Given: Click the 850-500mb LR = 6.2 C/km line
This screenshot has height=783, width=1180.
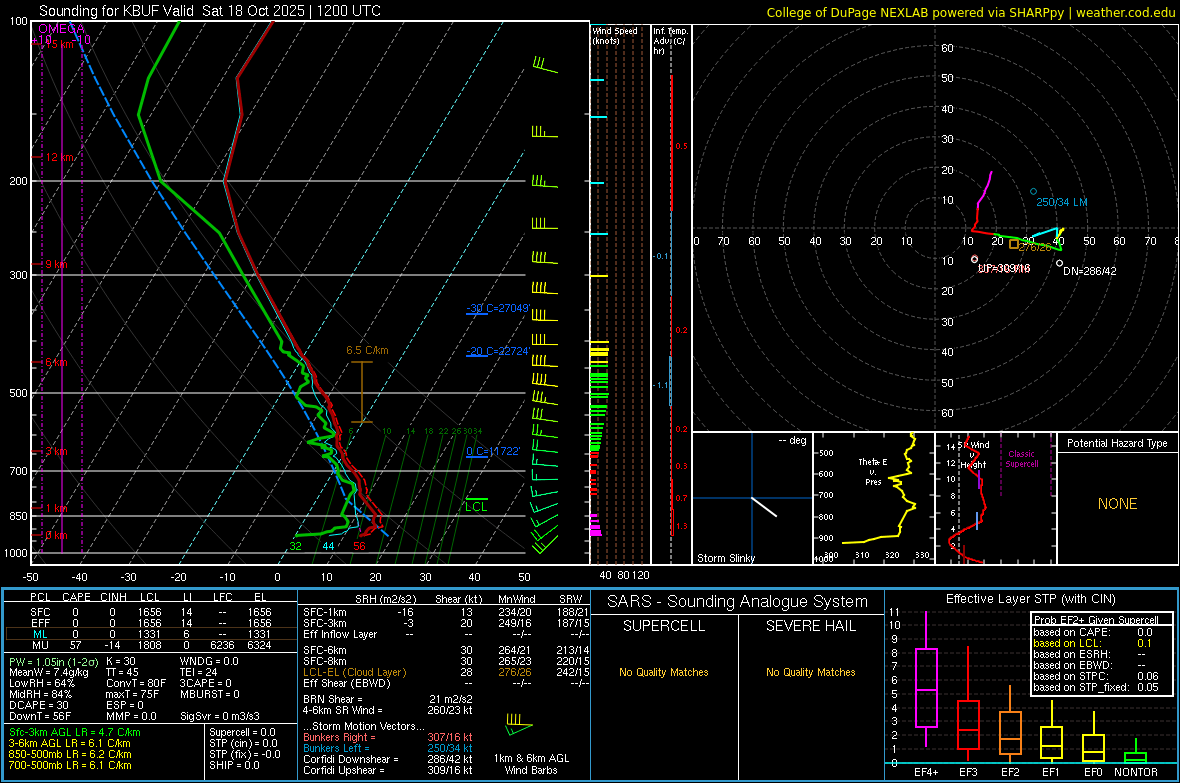Looking at the screenshot, I should (70, 754).
